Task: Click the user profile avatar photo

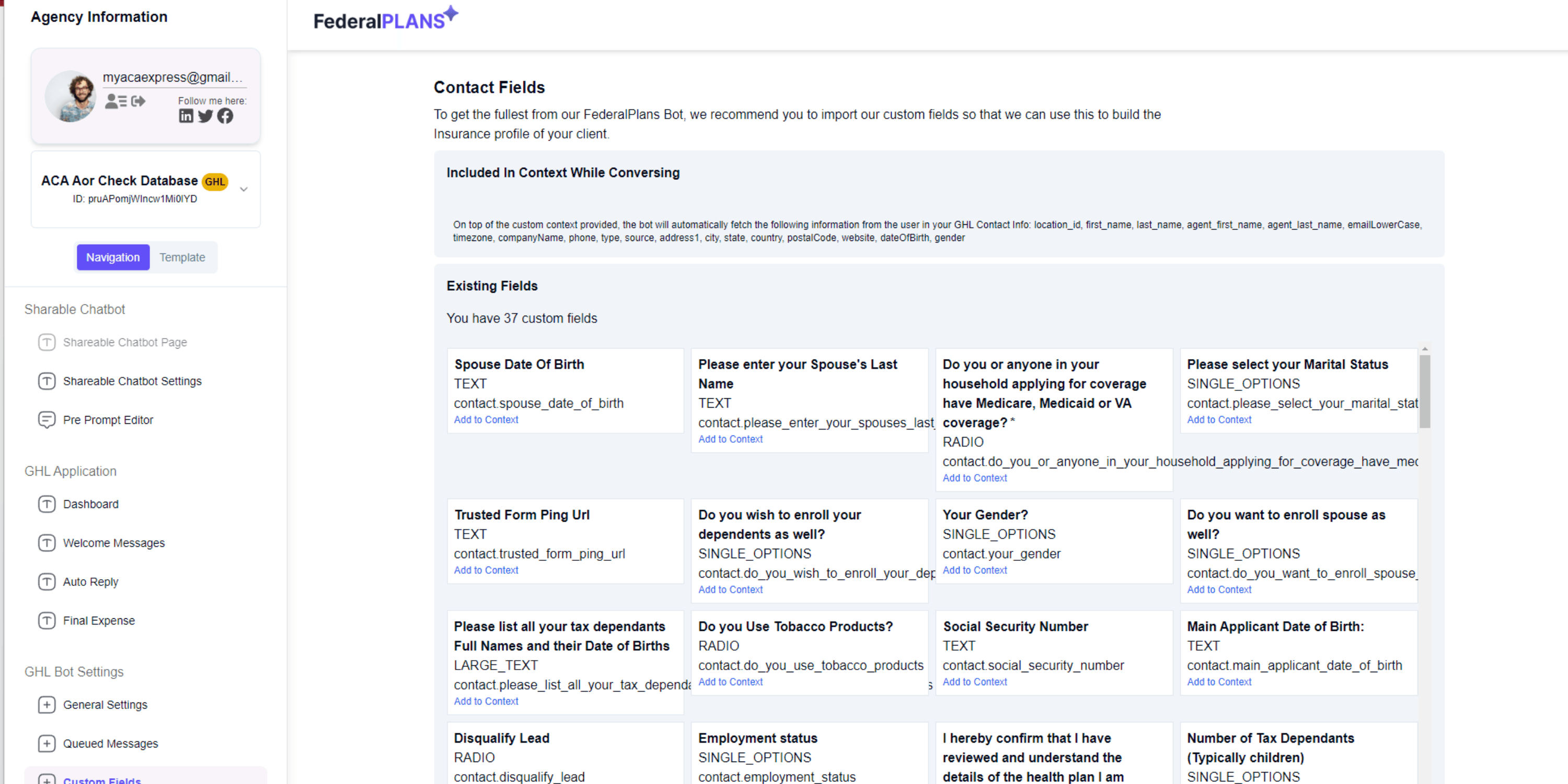Action: coord(71,96)
